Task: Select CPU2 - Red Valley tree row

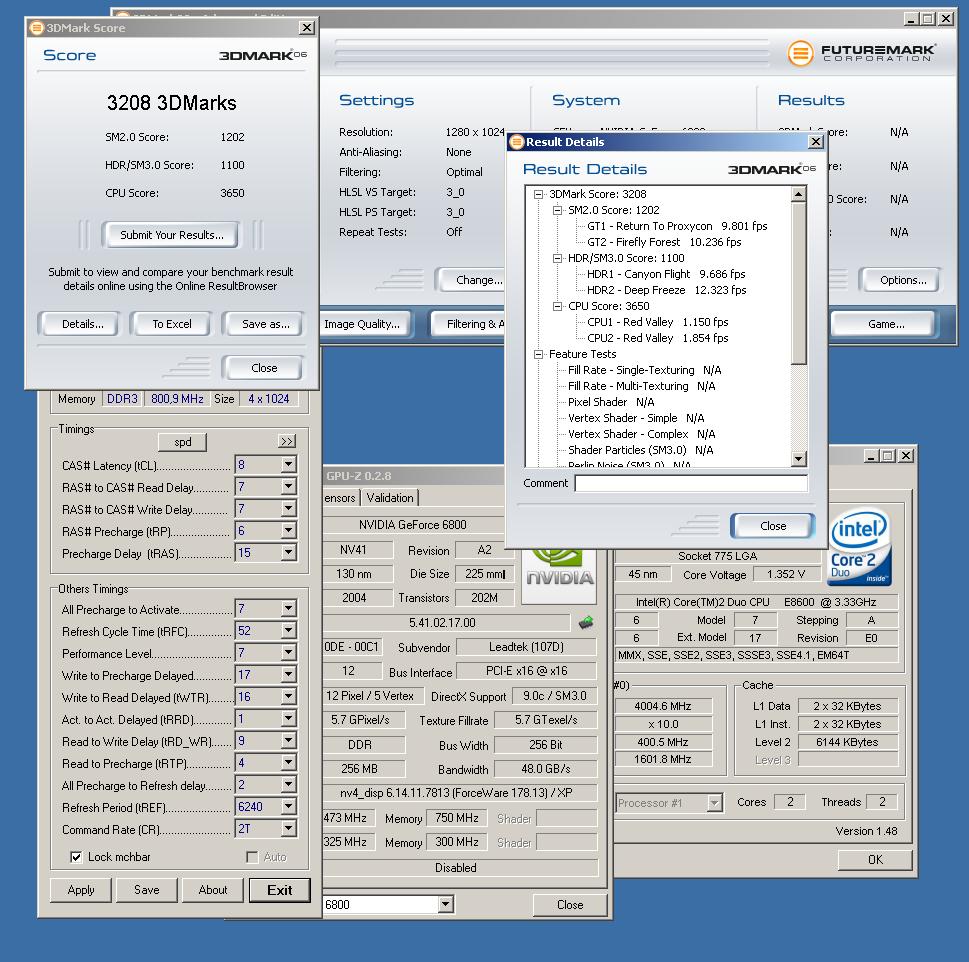Action: point(658,339)
